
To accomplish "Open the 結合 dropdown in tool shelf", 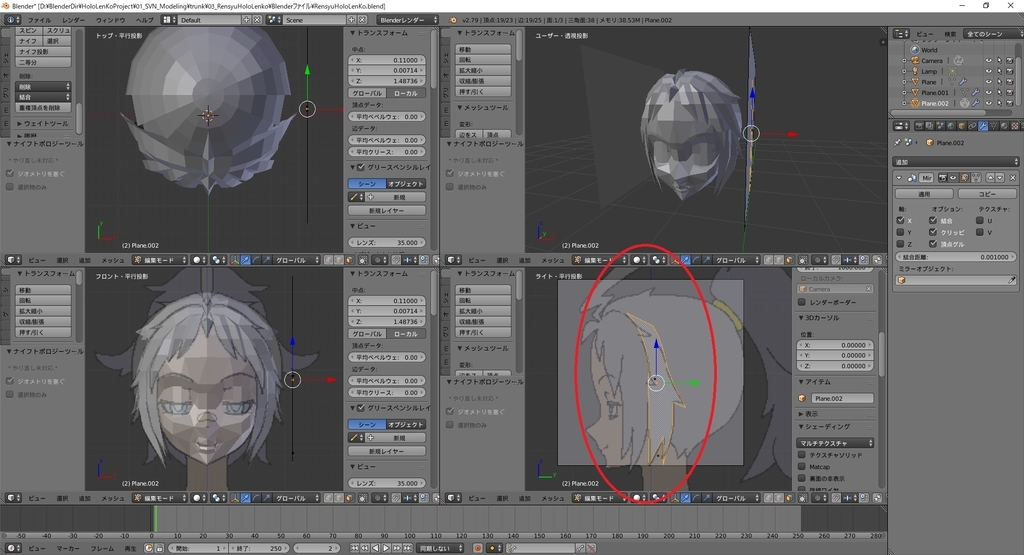I will coord(44,97).
